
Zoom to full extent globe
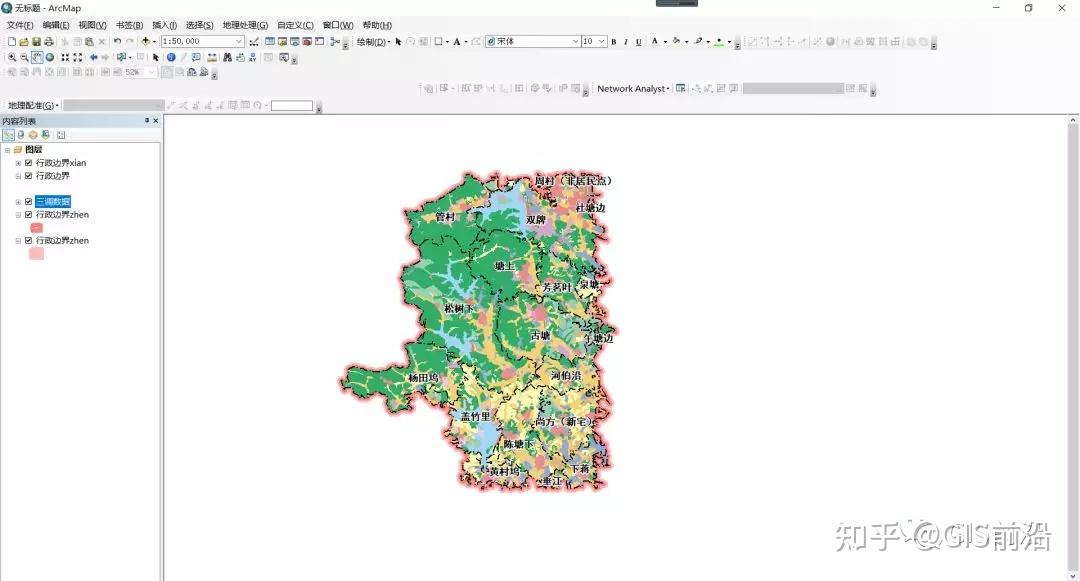coord(50,57)
